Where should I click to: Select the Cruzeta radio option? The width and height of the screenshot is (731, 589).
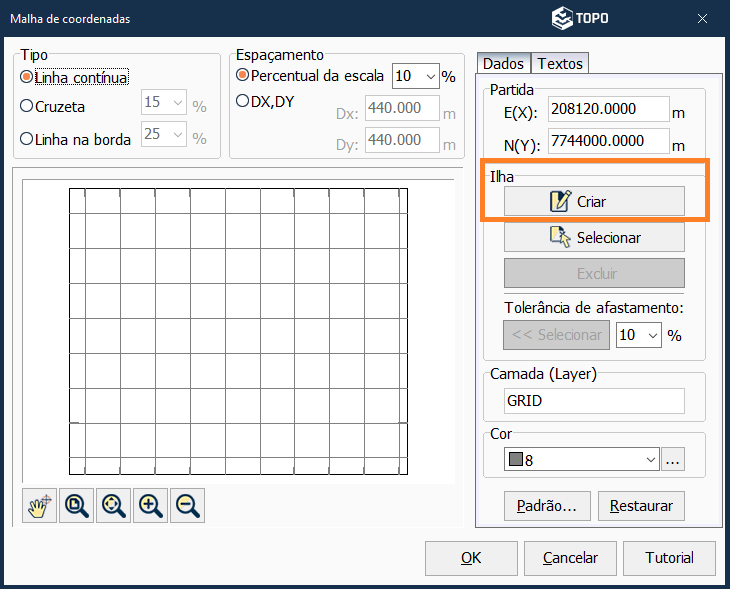click(x=27, y=106)
